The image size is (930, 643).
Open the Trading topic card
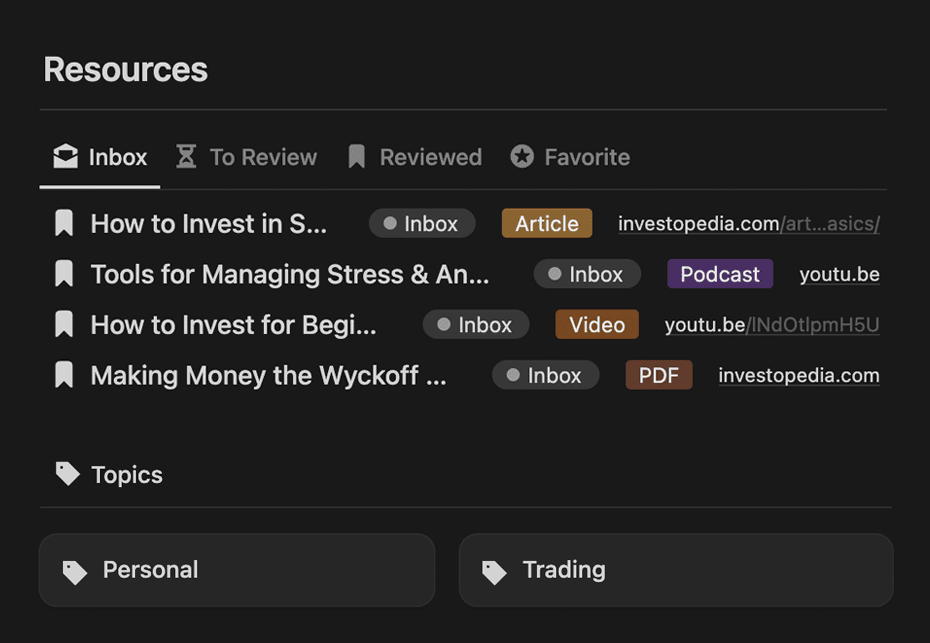(676, 570)
